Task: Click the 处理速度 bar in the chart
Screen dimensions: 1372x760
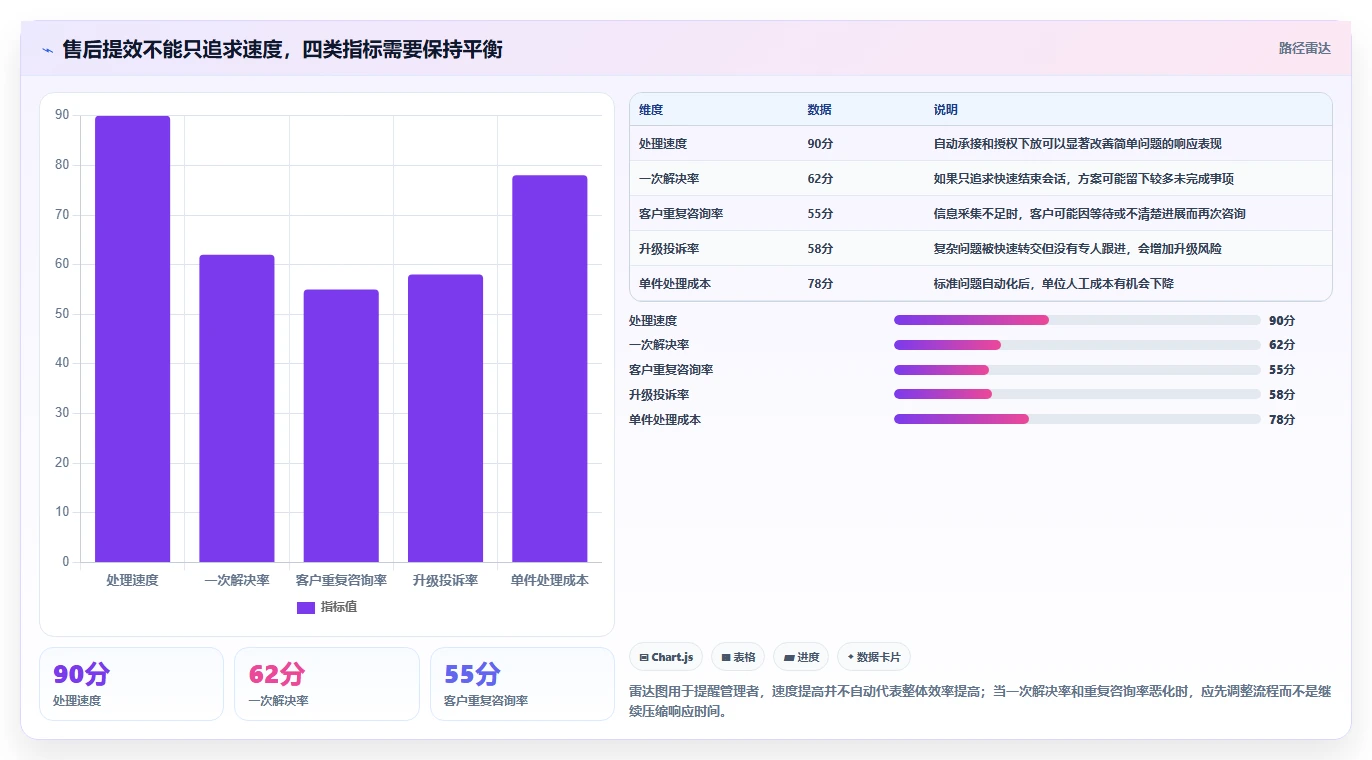Action: [132, 339]
